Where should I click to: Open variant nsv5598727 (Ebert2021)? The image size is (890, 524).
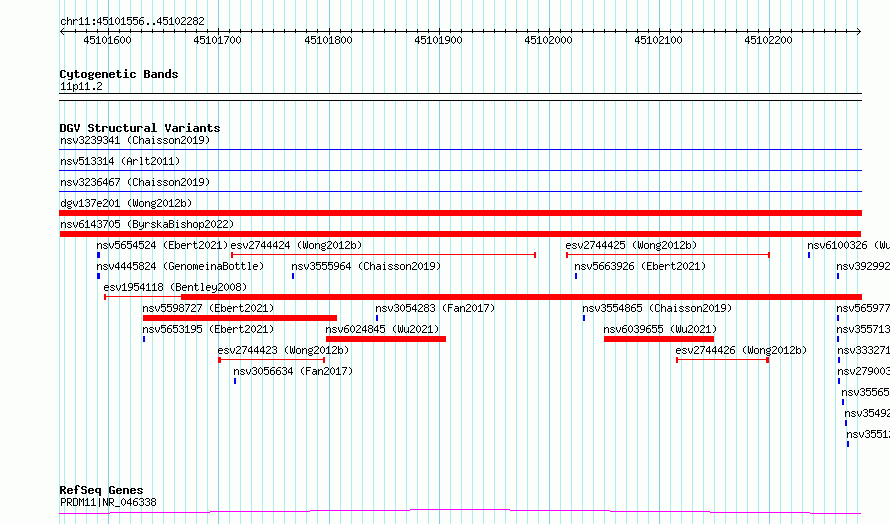point(208,308)
